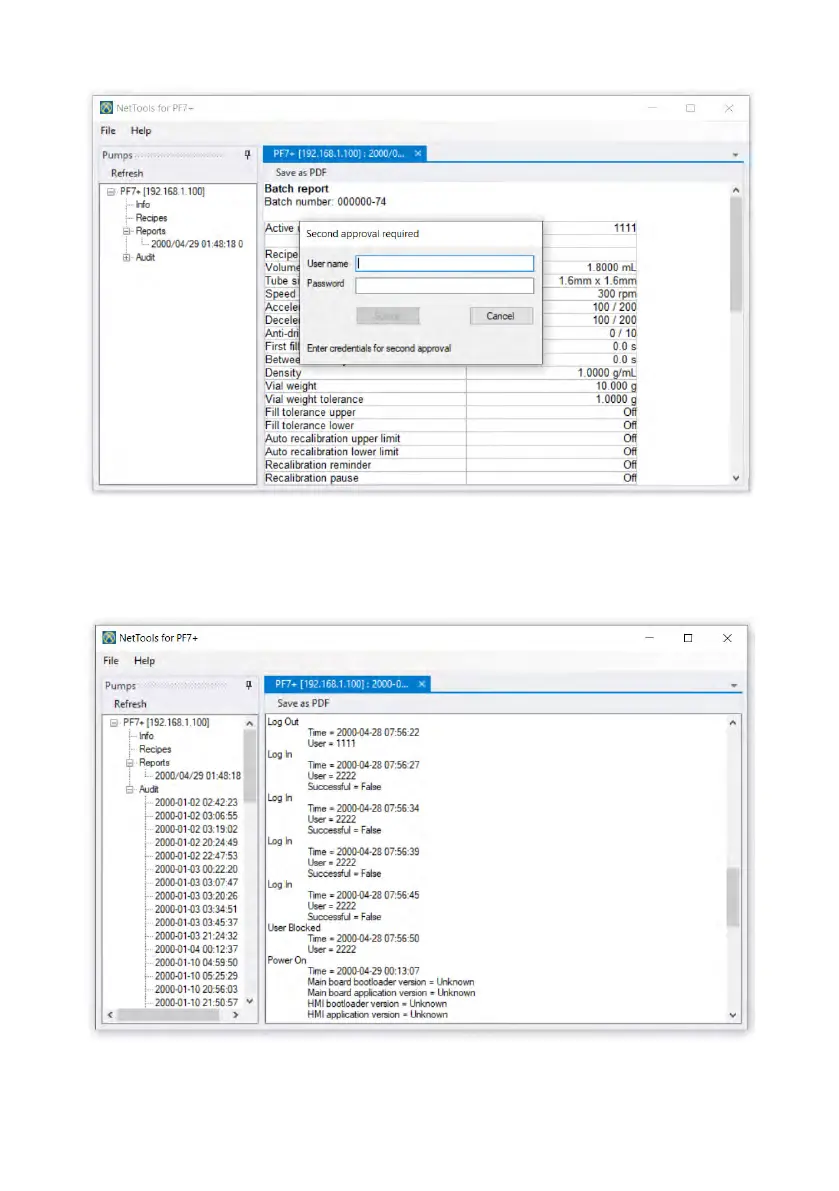
Task: Select audit entry 2000-01-03 03:07:47
Action: coord(196,883)
